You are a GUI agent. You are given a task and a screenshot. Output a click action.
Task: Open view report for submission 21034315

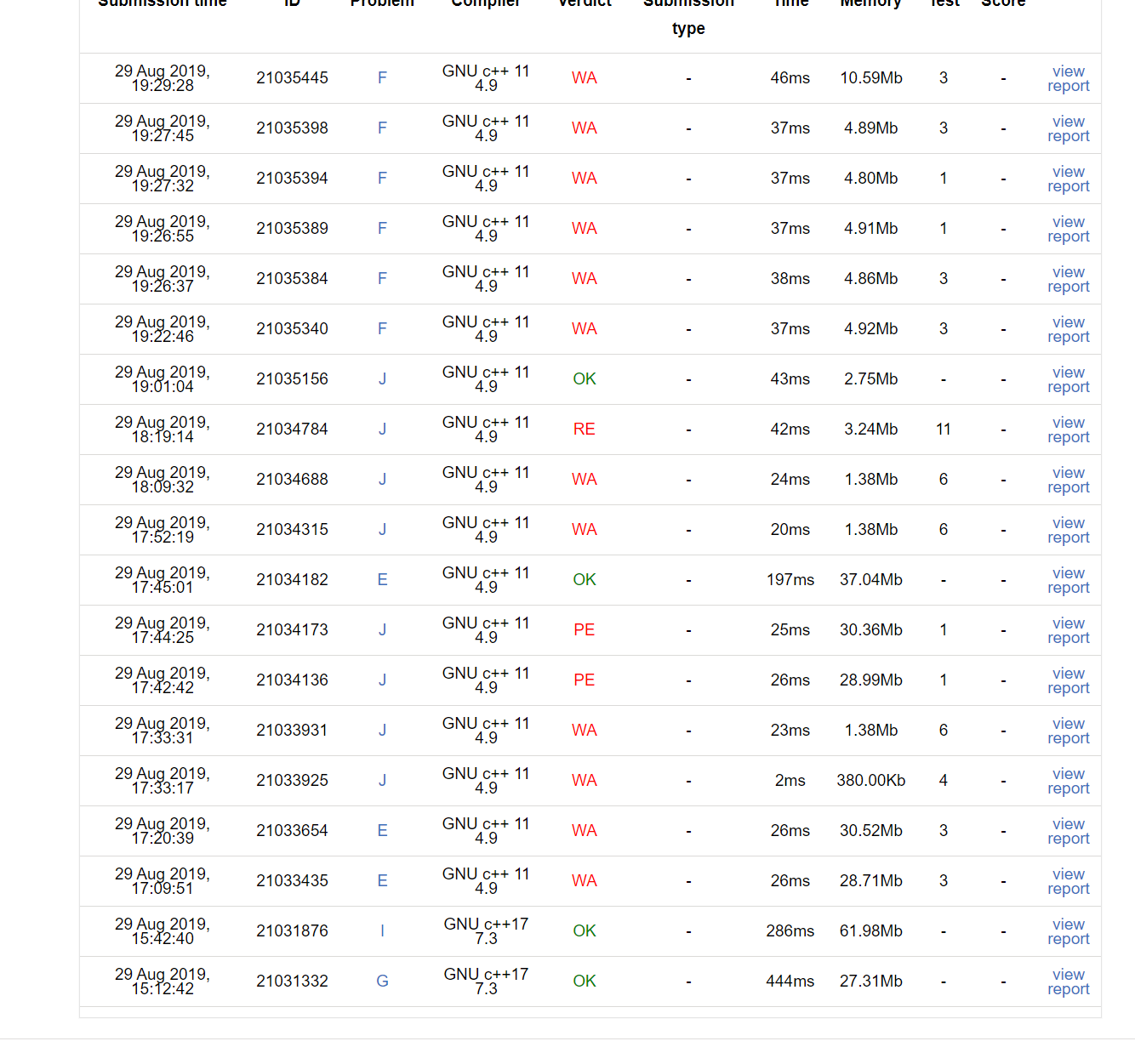pos(1068,530)
